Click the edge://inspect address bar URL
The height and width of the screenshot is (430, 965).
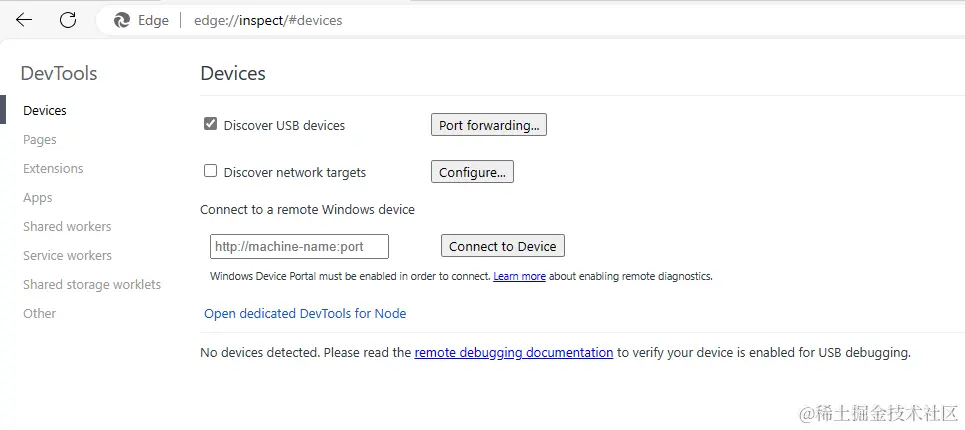pos(268,20)
